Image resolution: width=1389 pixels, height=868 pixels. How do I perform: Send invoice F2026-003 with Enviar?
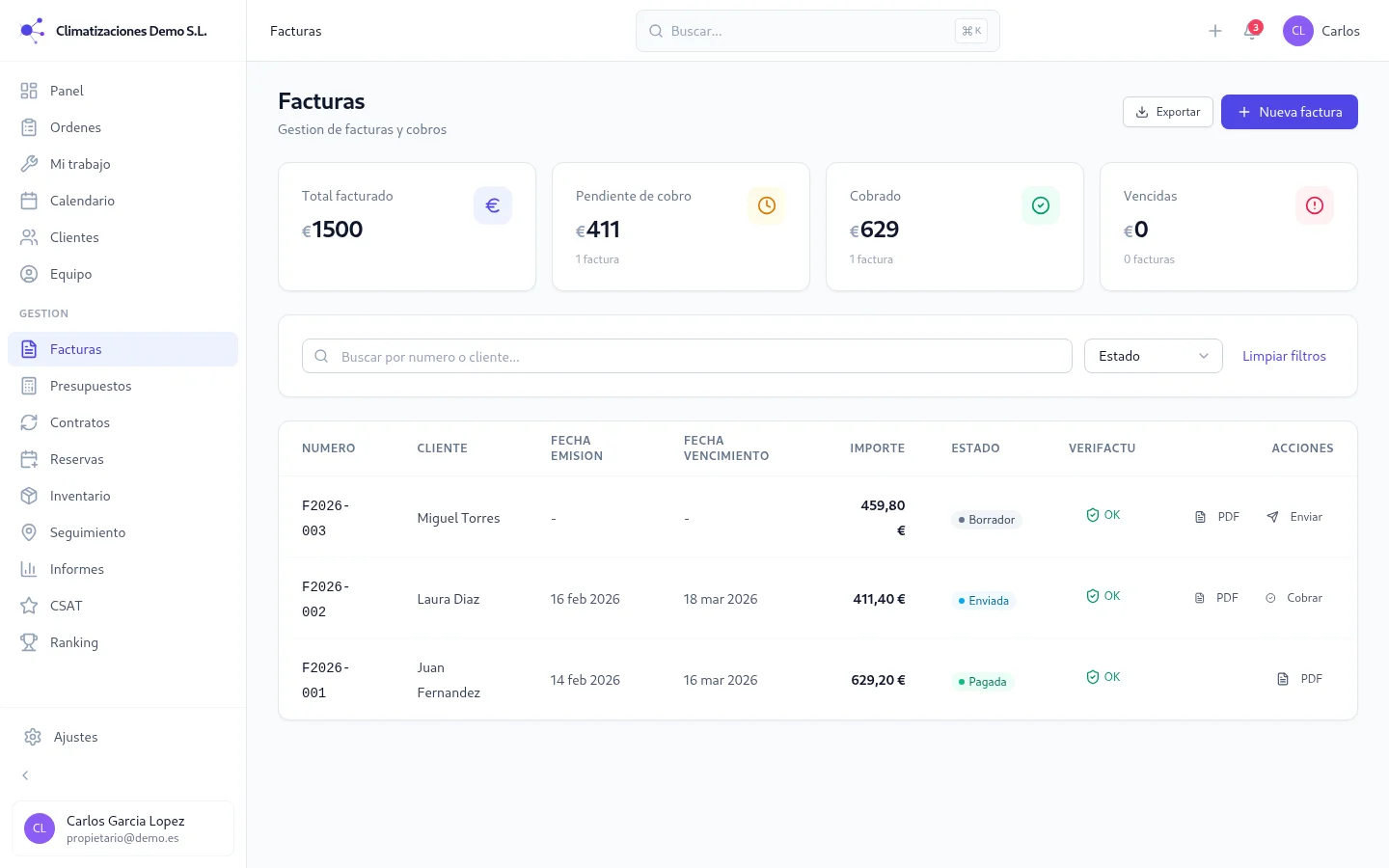1294,517
